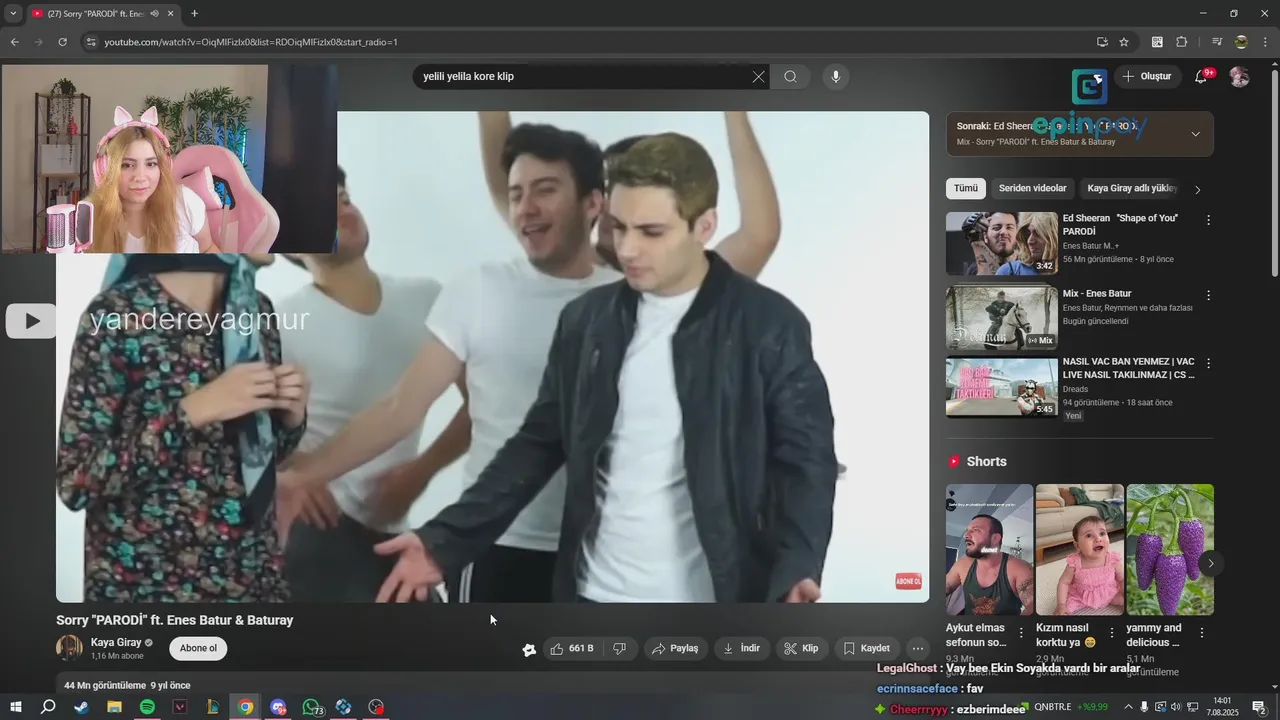
Task: Dislike the video with thumbs-down
Action: [619, 649]
